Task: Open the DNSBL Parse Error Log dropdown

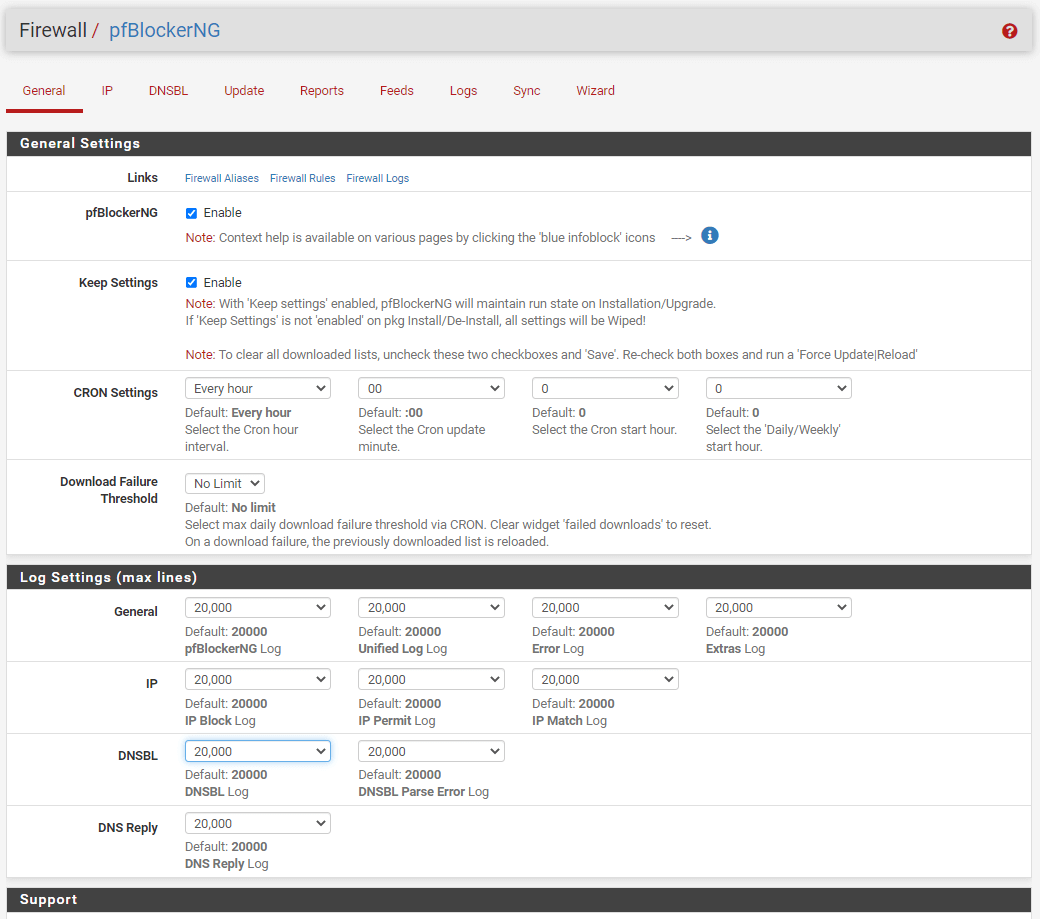Action: pyautogui.click(x=431, y=751)
